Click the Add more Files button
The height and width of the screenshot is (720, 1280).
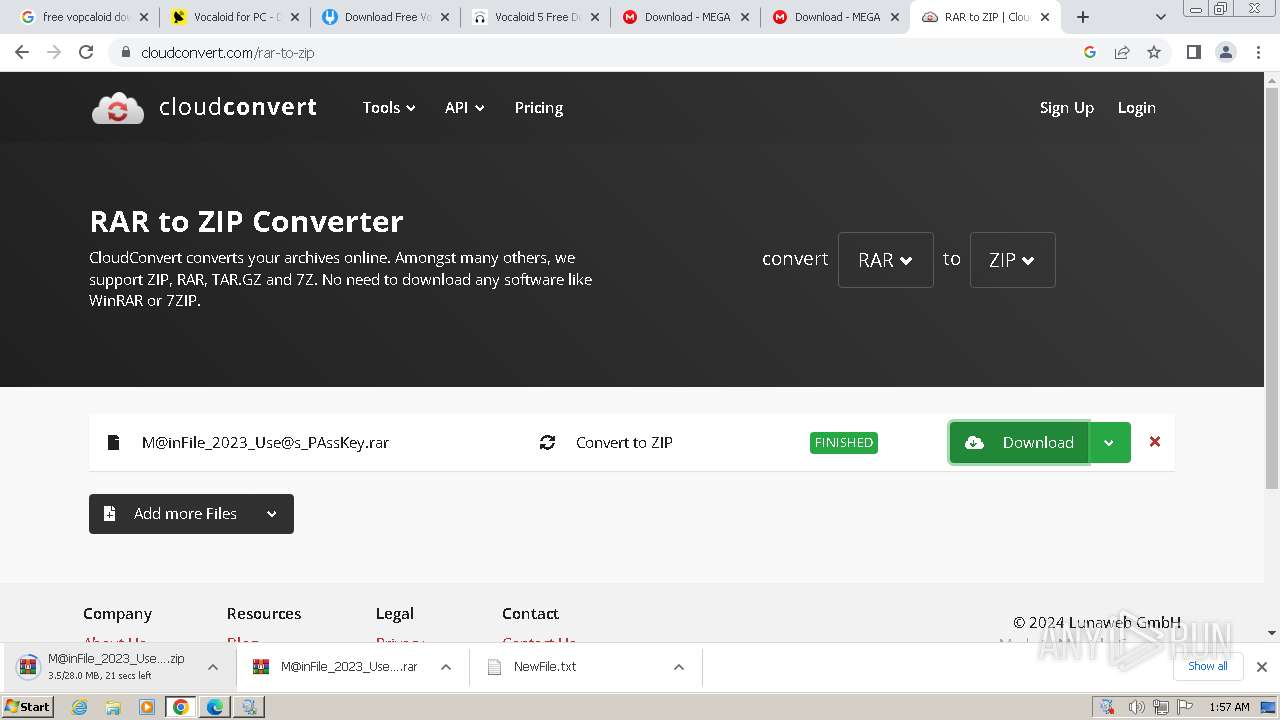[191, 513]
